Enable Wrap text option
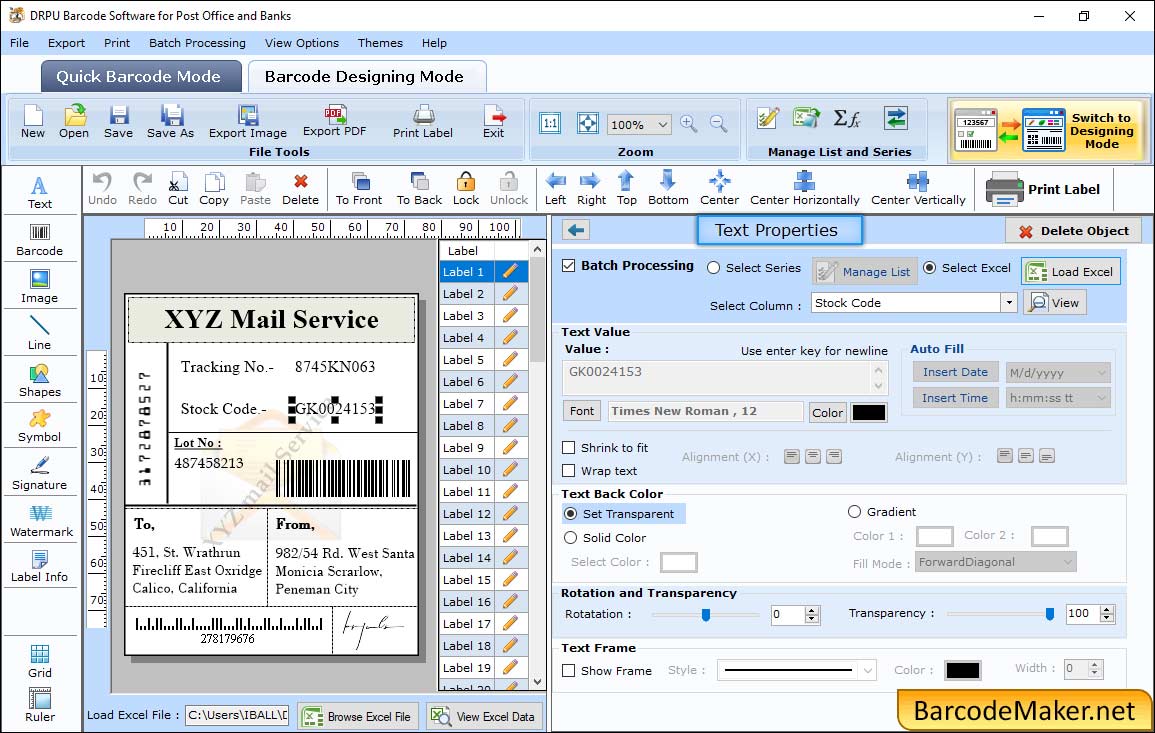Image resolution: width=1155 pixels, height=733 pixels. click(569, 471)
